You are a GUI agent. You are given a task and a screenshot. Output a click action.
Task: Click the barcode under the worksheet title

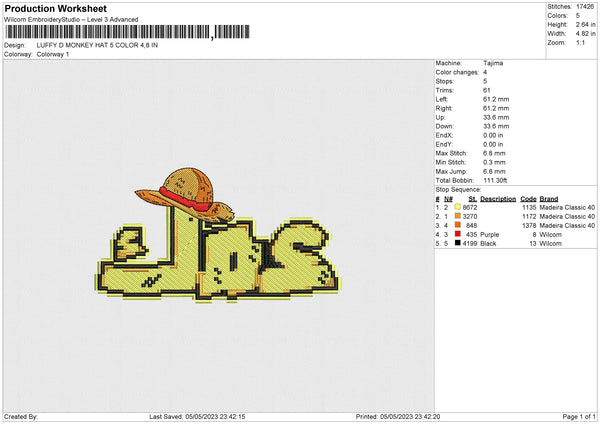tap(127, 32)
